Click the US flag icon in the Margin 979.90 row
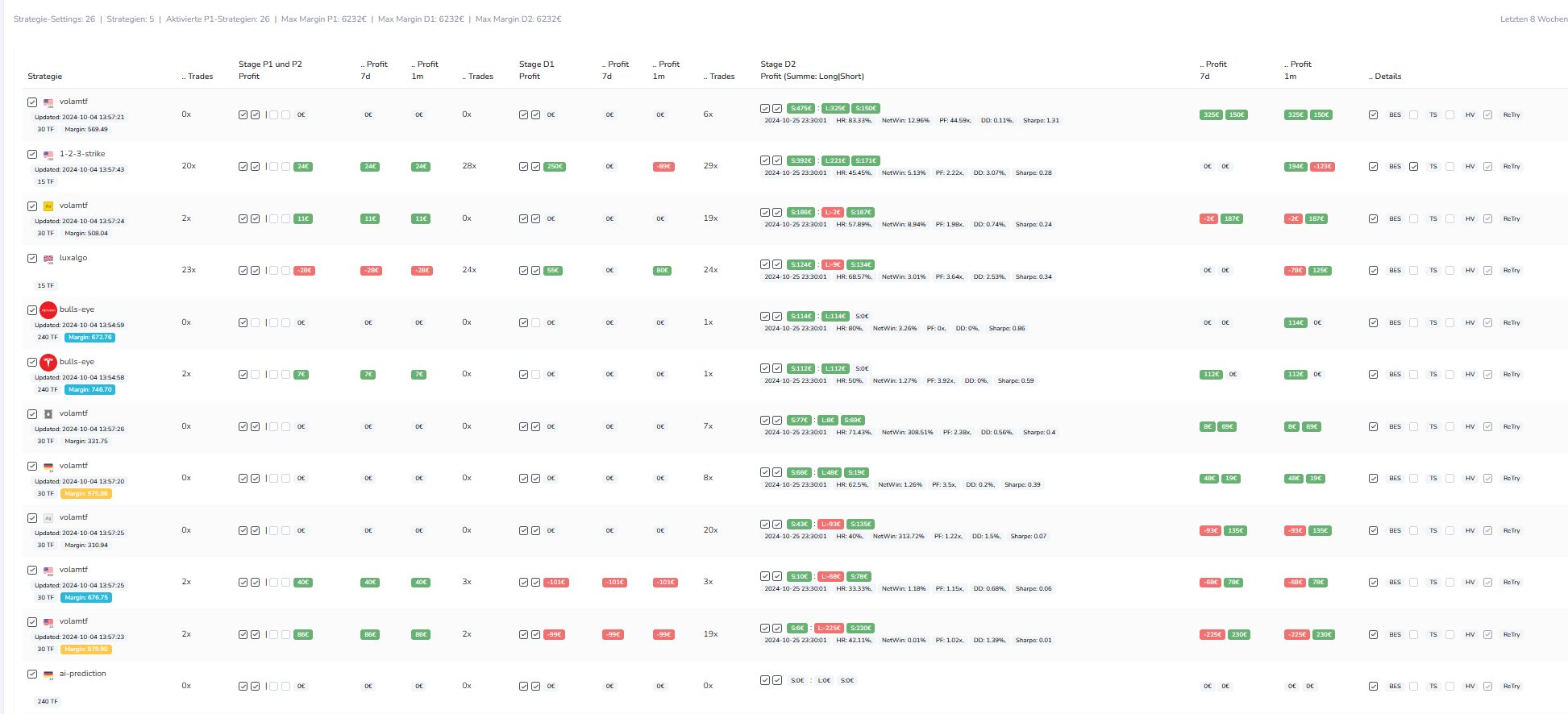This screenshot has width=1568, height=714. (48, 622)
